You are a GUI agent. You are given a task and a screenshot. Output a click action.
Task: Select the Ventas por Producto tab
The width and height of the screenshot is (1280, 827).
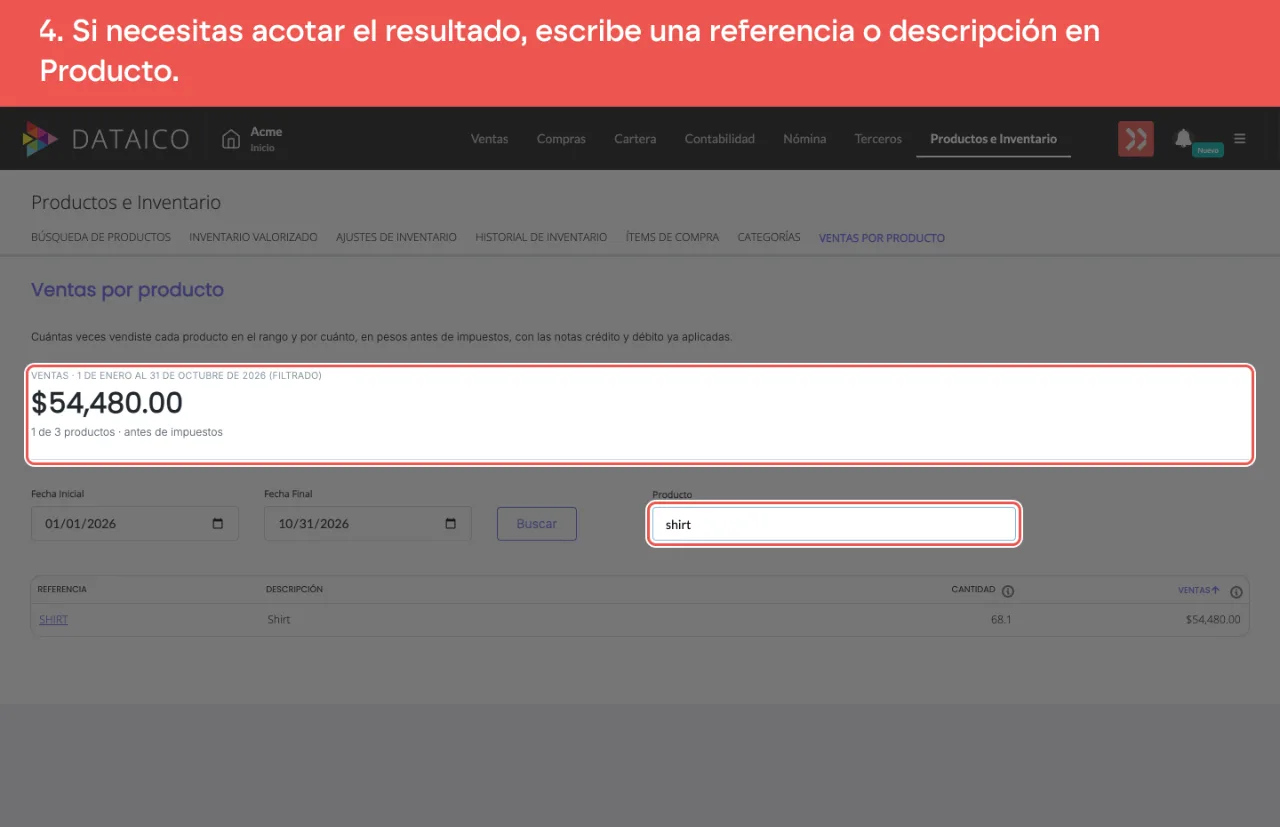[882, 238]
